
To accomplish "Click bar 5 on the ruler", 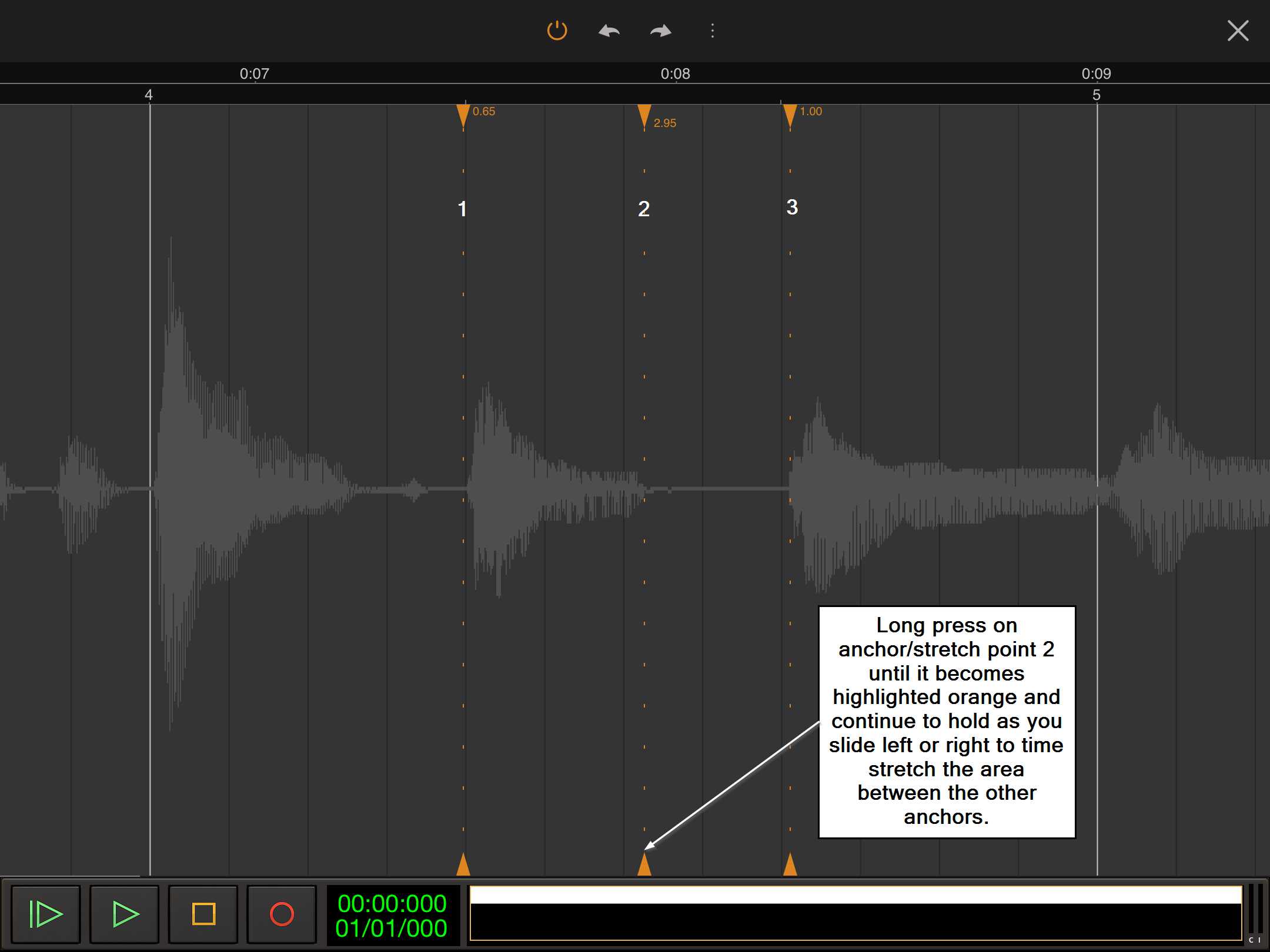I will 1097,95.
